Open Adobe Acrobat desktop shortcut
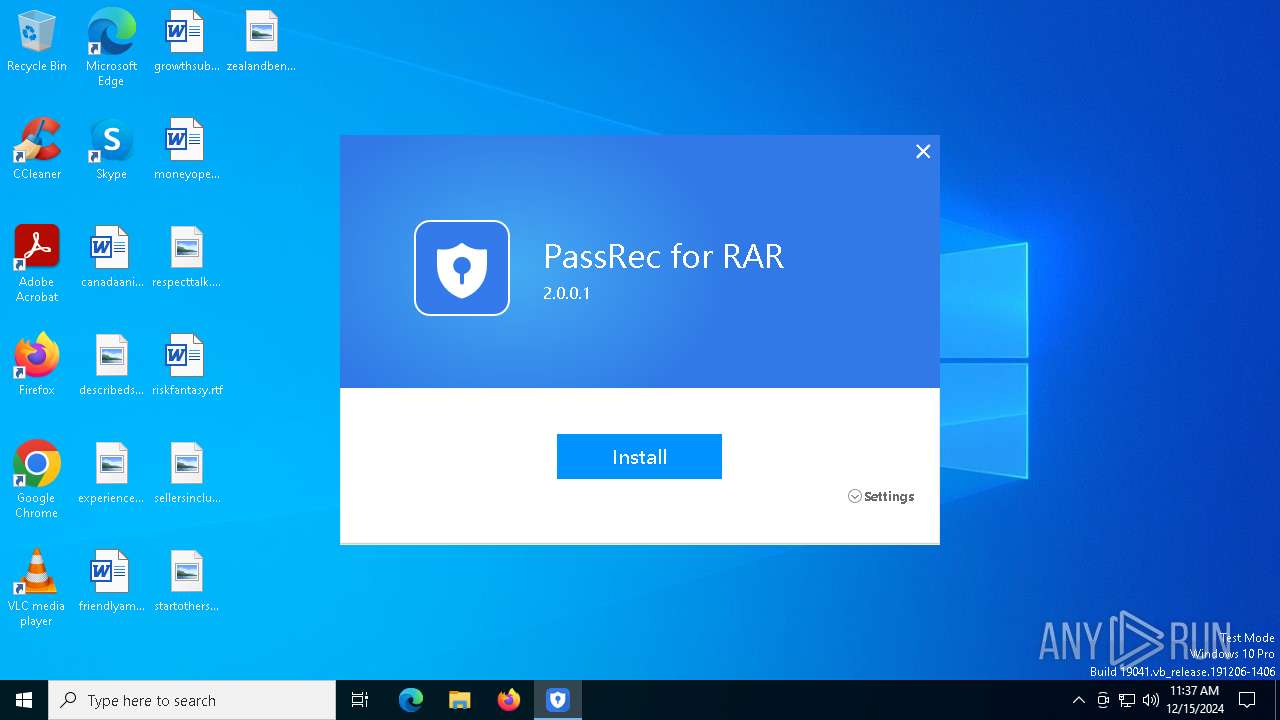 coord(37,264)
